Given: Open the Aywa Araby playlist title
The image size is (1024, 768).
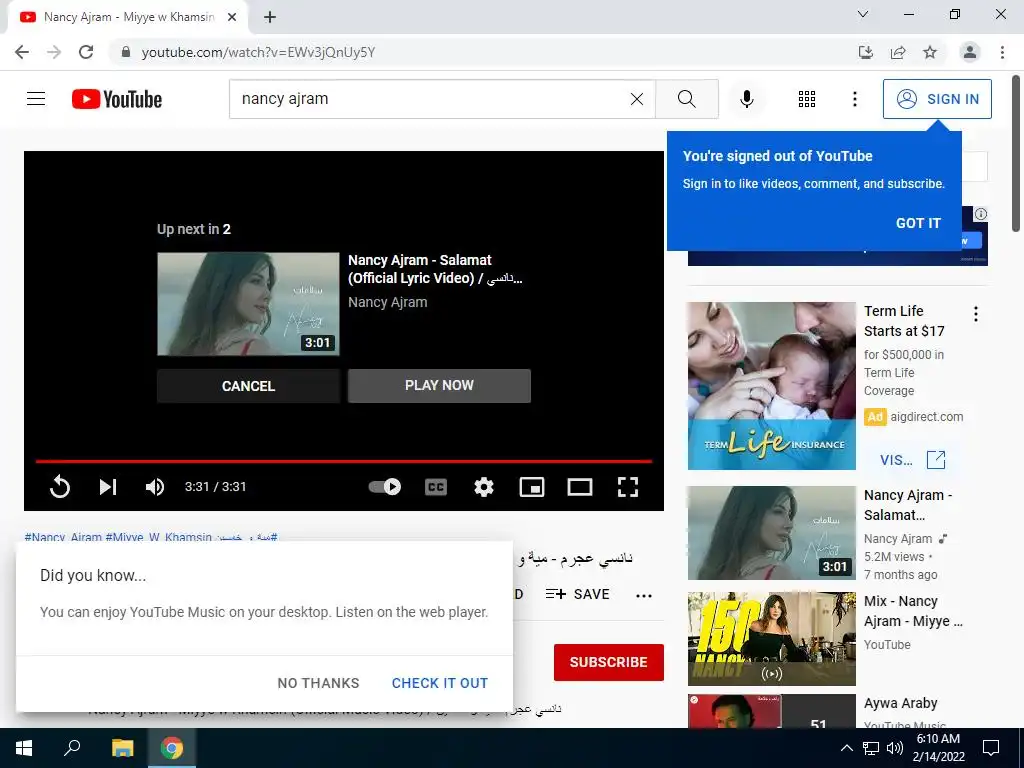Looking at the screenshot, I should click(901, 703).
